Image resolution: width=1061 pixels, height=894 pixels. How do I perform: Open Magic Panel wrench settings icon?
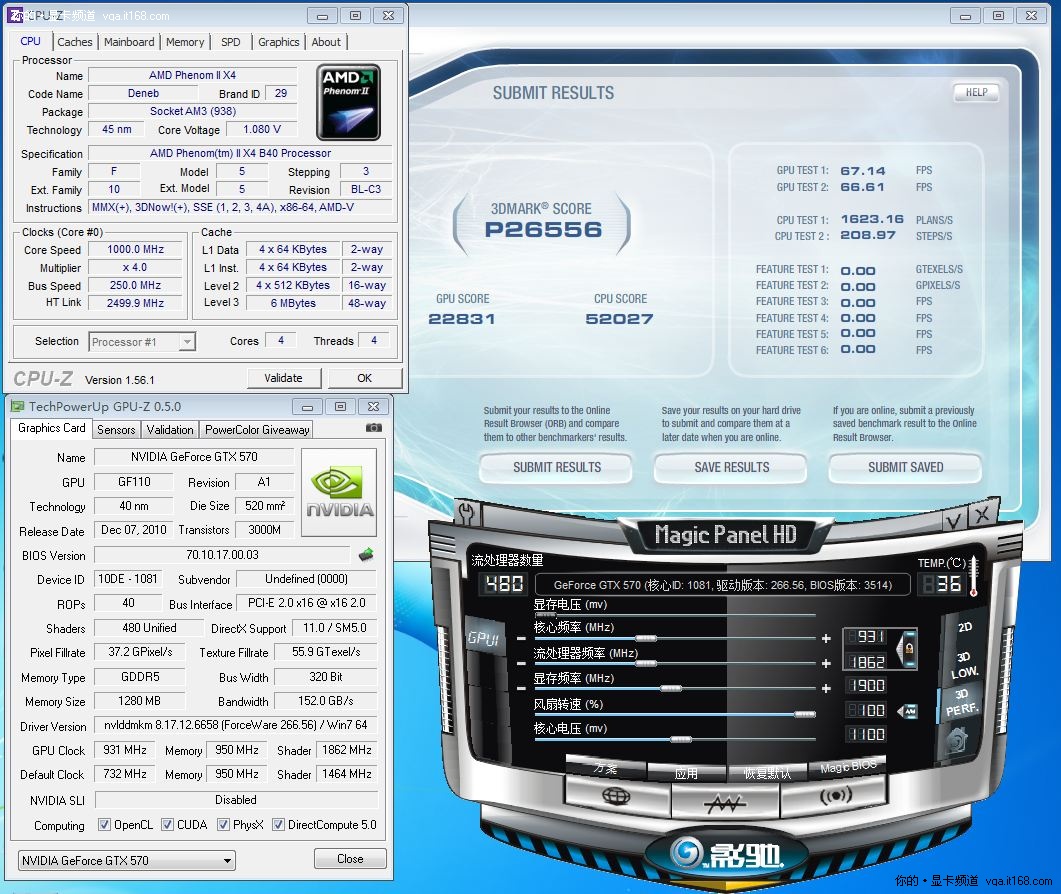coord(467,514)
